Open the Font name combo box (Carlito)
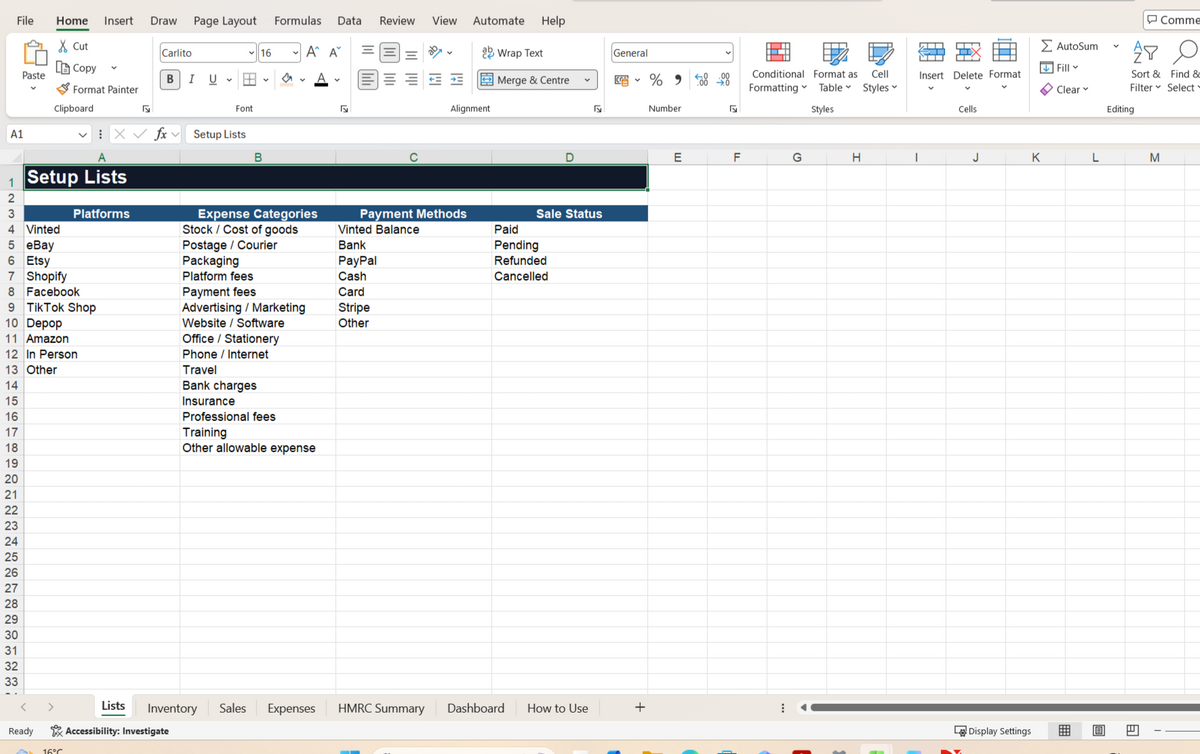1200x754 pixels. tap(208, 53)
